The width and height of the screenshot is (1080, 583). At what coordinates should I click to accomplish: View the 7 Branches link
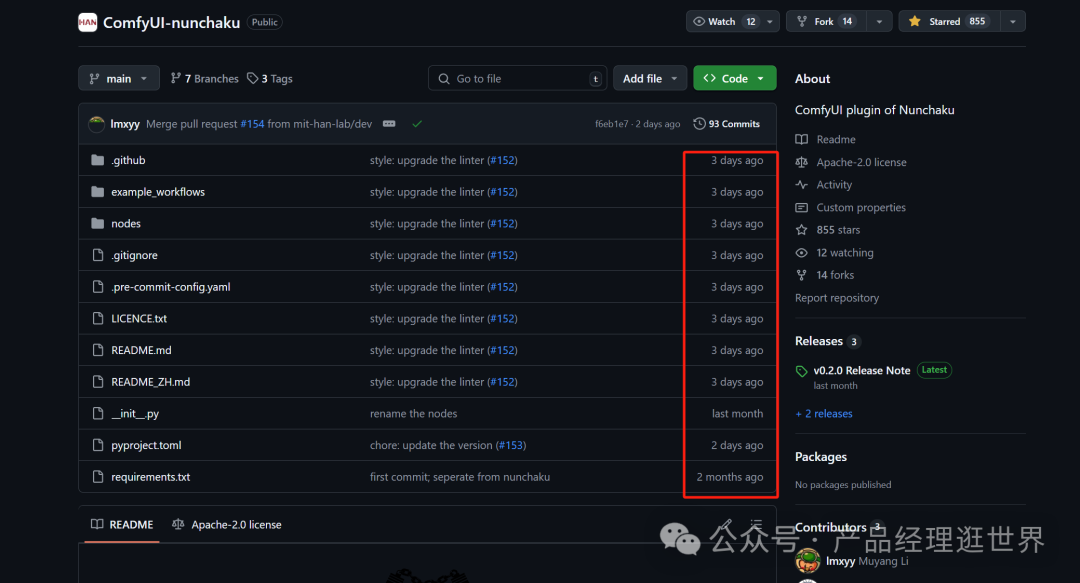point(205,79)
